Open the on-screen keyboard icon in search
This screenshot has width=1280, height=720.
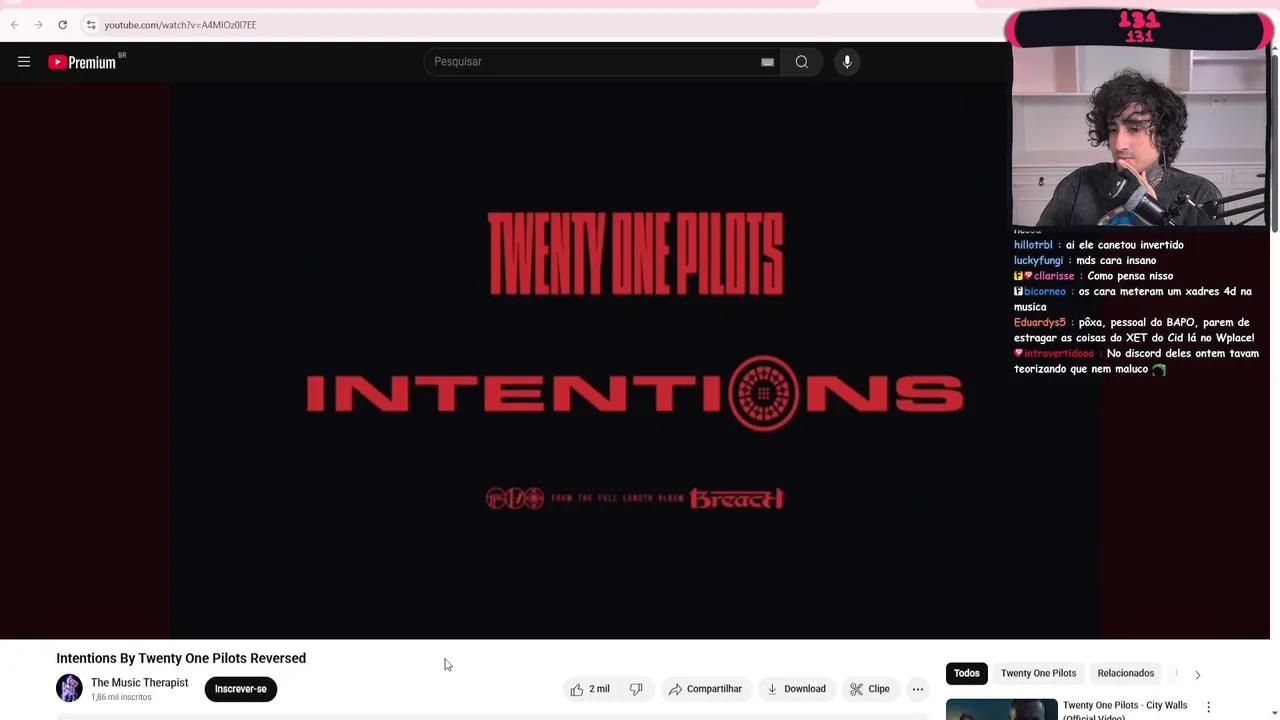767,62
